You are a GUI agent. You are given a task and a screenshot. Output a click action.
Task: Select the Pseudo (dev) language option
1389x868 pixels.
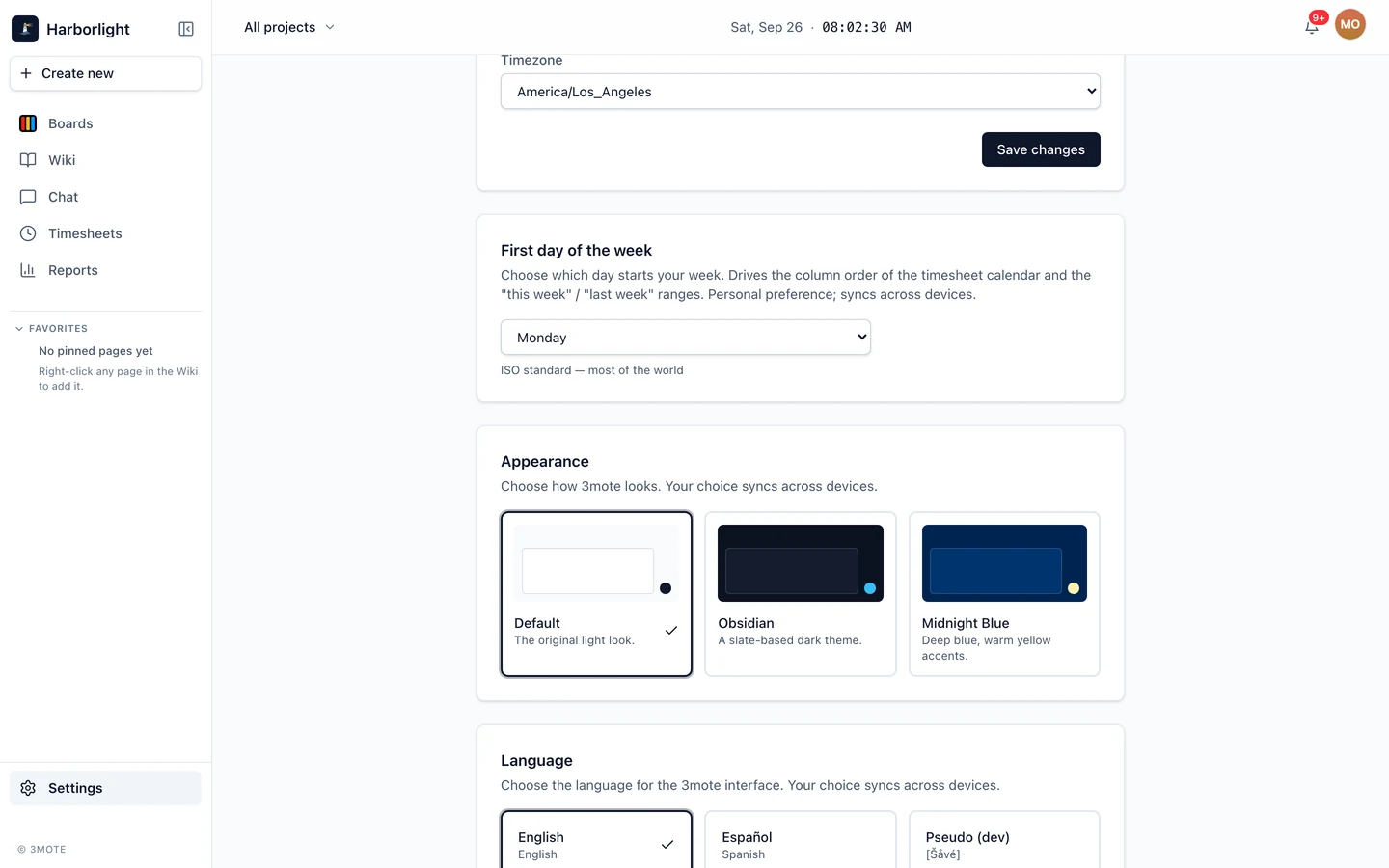point(1004,841)
